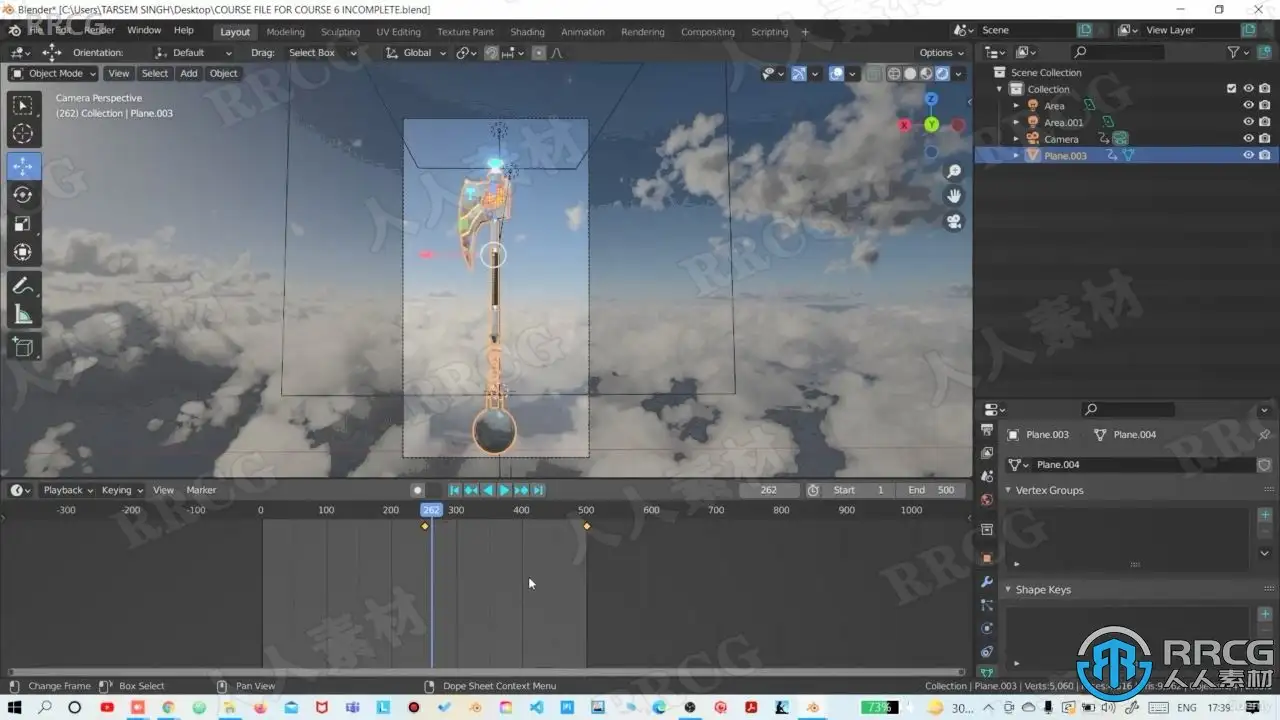Select the Transform tool
Screen dimensions: 1280x720
point(23,253)
